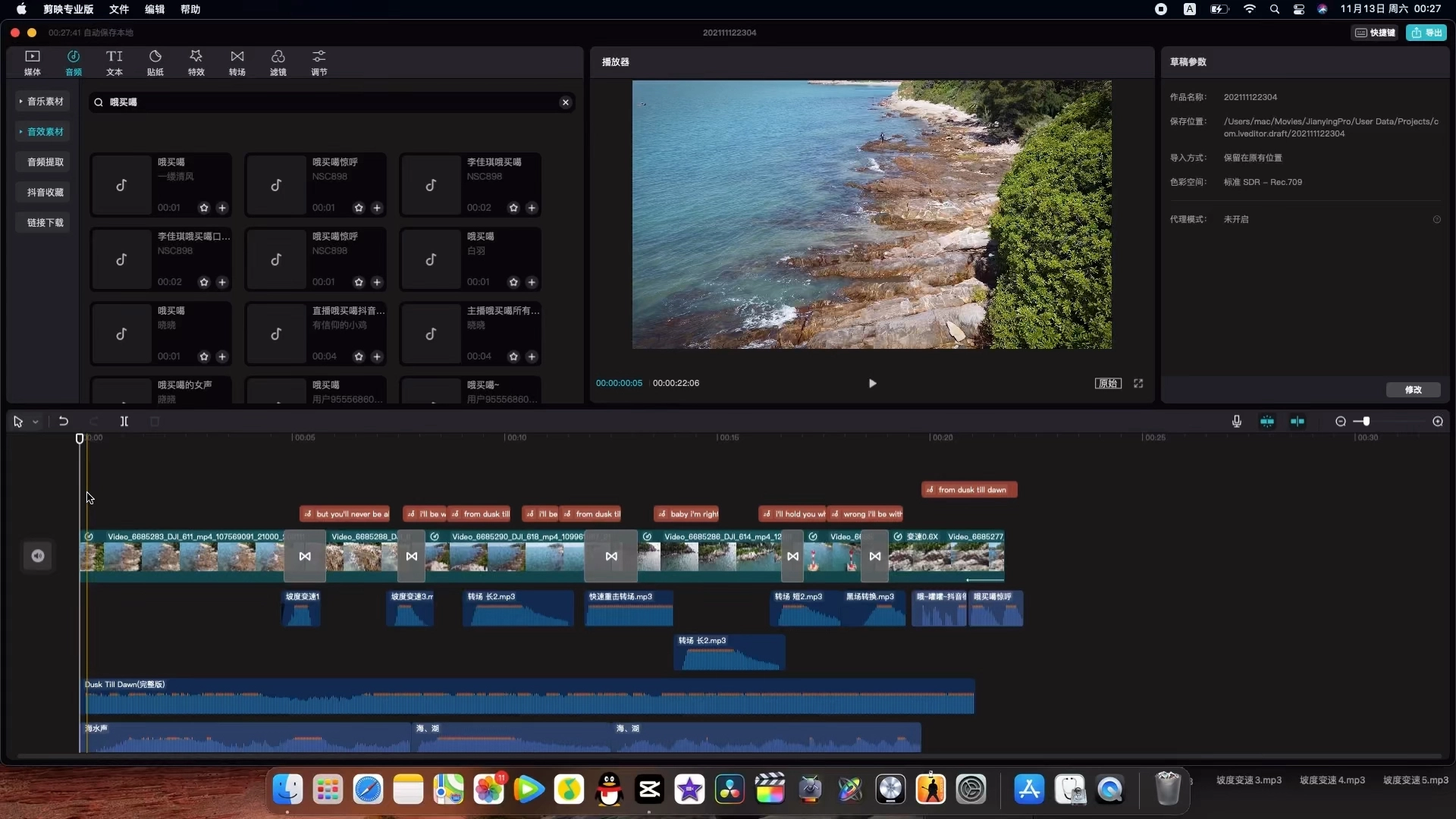Favorite the 李佳琪哦买噶口 sound in second row
The image size is (1456, 819).
[x=204, y=282]
